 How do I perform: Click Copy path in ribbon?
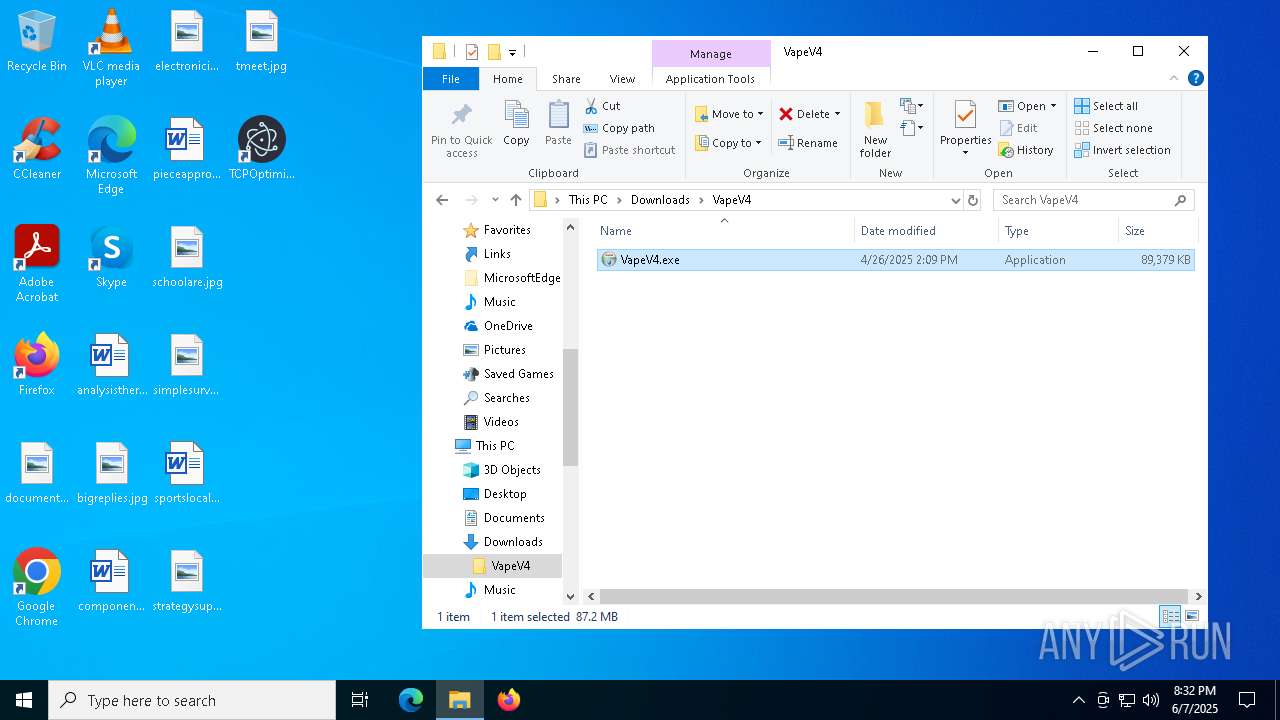(x=619, y=128)
